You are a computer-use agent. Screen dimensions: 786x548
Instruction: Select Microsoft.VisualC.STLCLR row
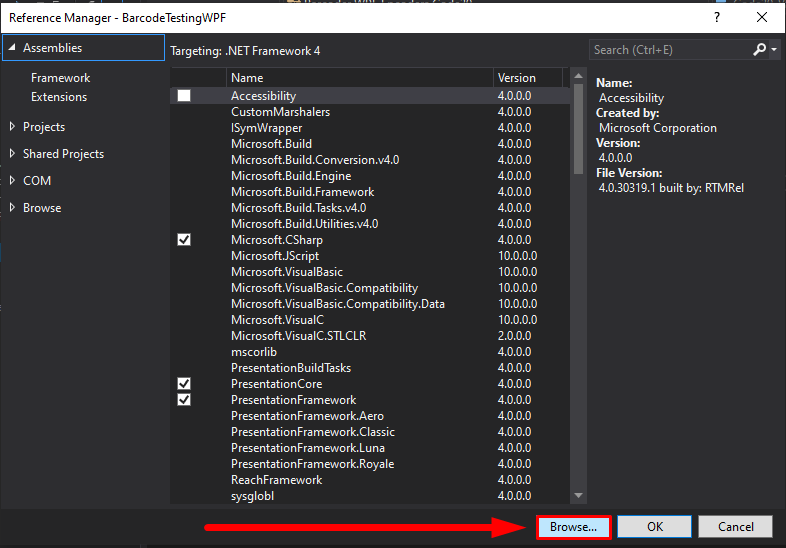click(370, 336)
